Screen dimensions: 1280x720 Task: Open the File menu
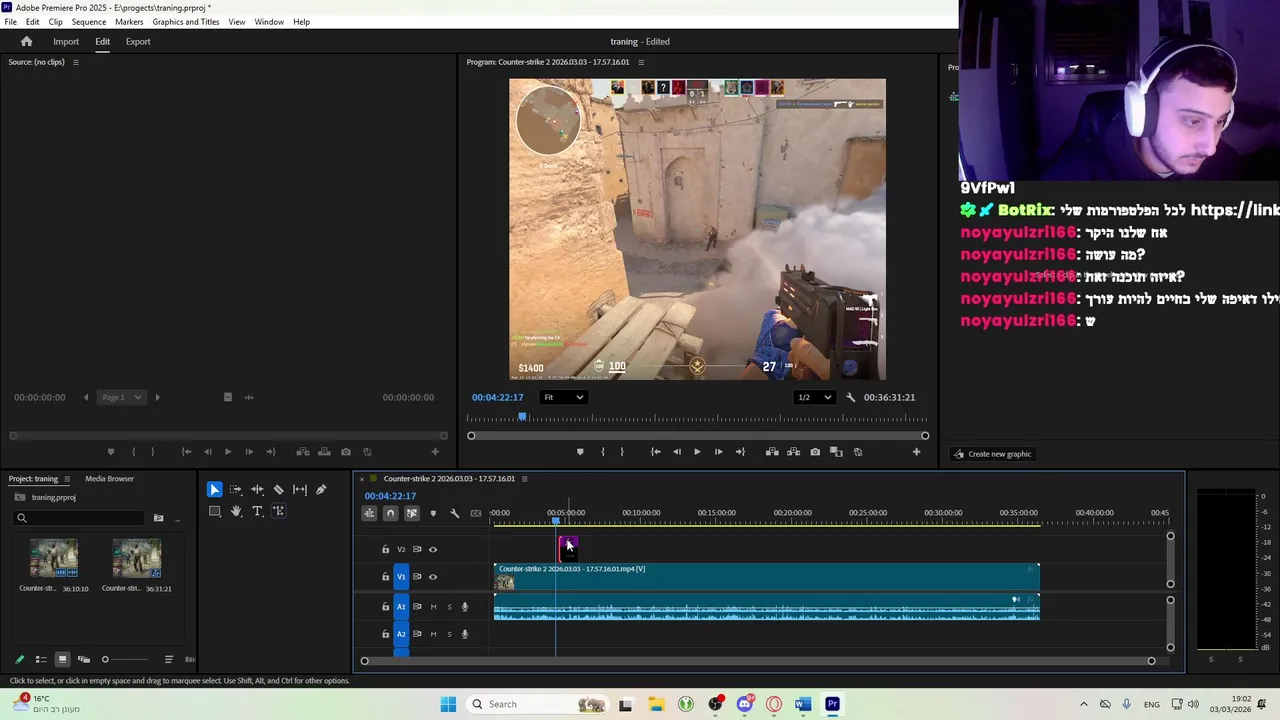click(10, 21)
